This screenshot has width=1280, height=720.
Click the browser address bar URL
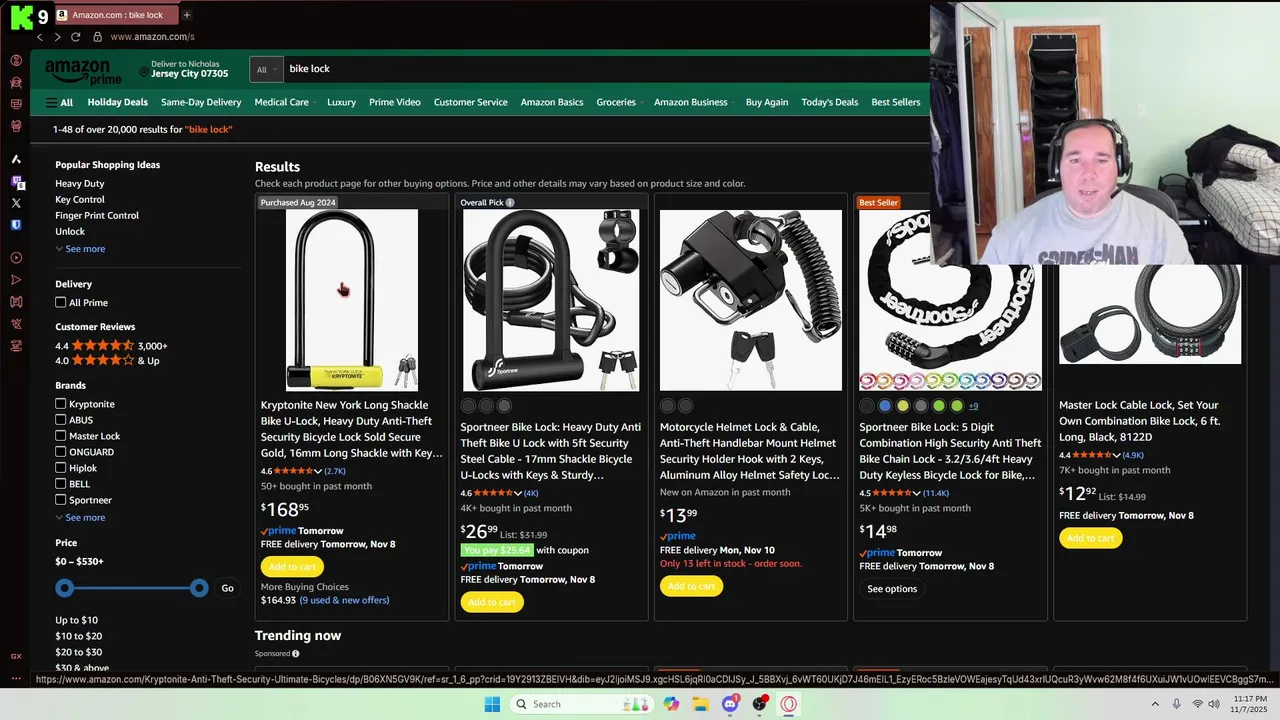click(x=152, y=37)
